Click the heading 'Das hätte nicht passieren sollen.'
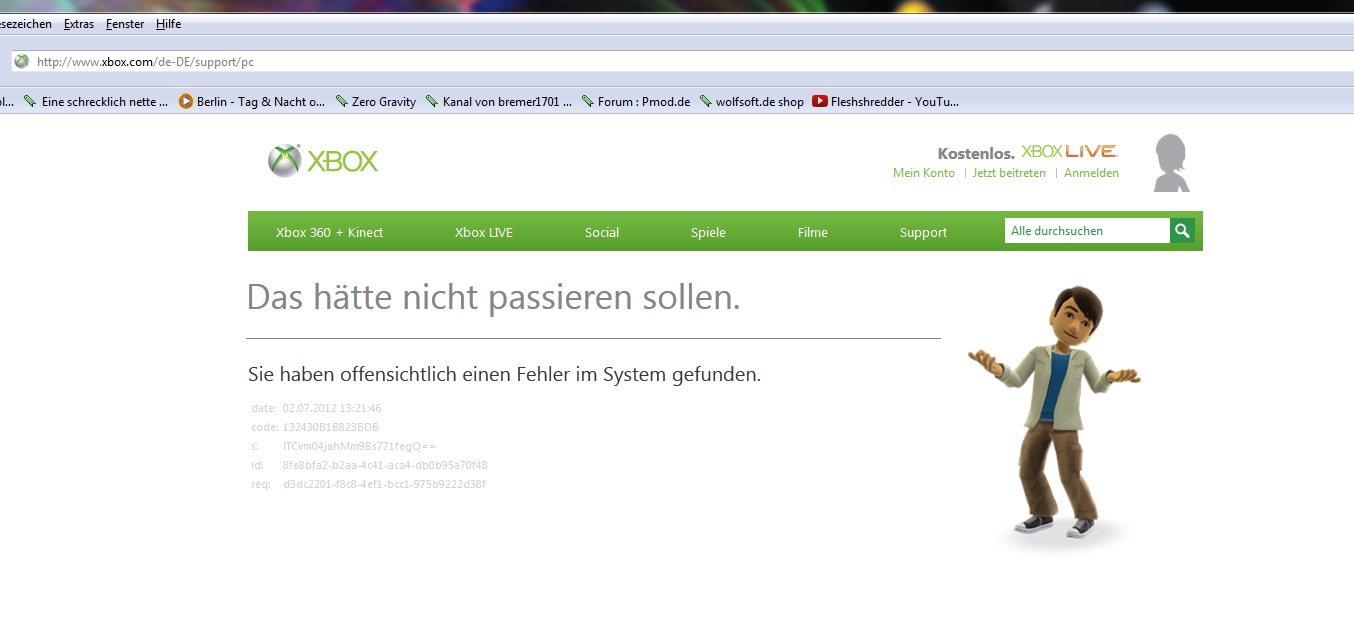 (494, 297)
